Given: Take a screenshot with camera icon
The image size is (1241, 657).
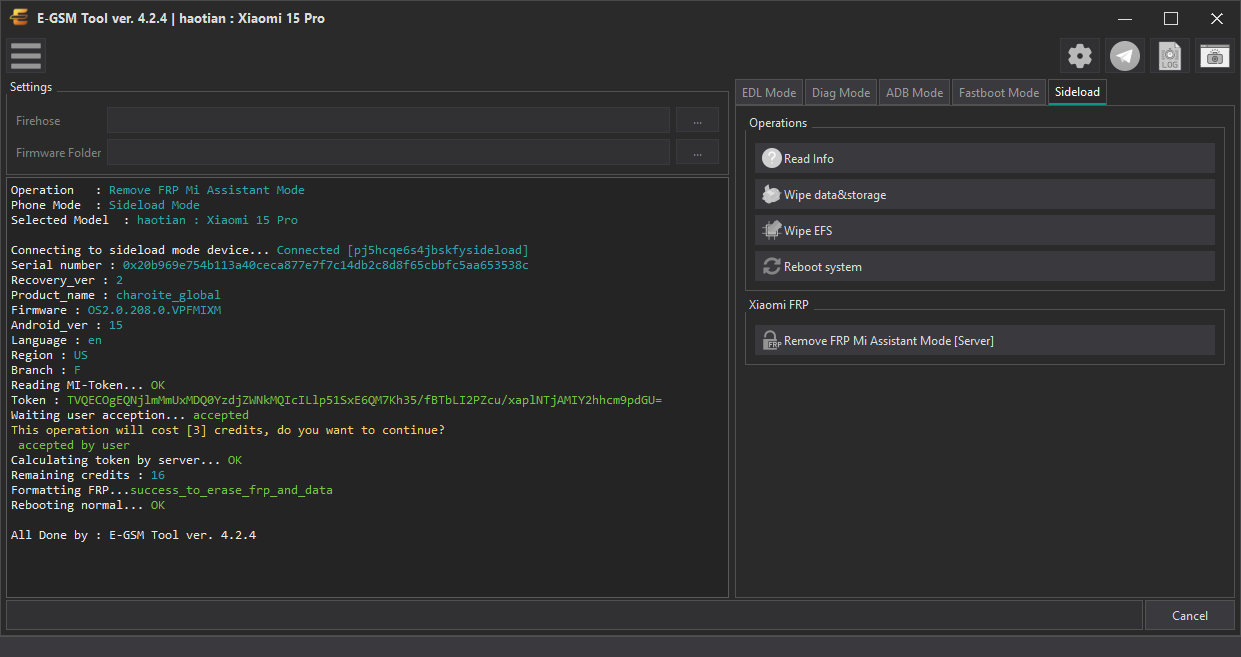Looking at the screenshot, I should (x=1215, y=56).
